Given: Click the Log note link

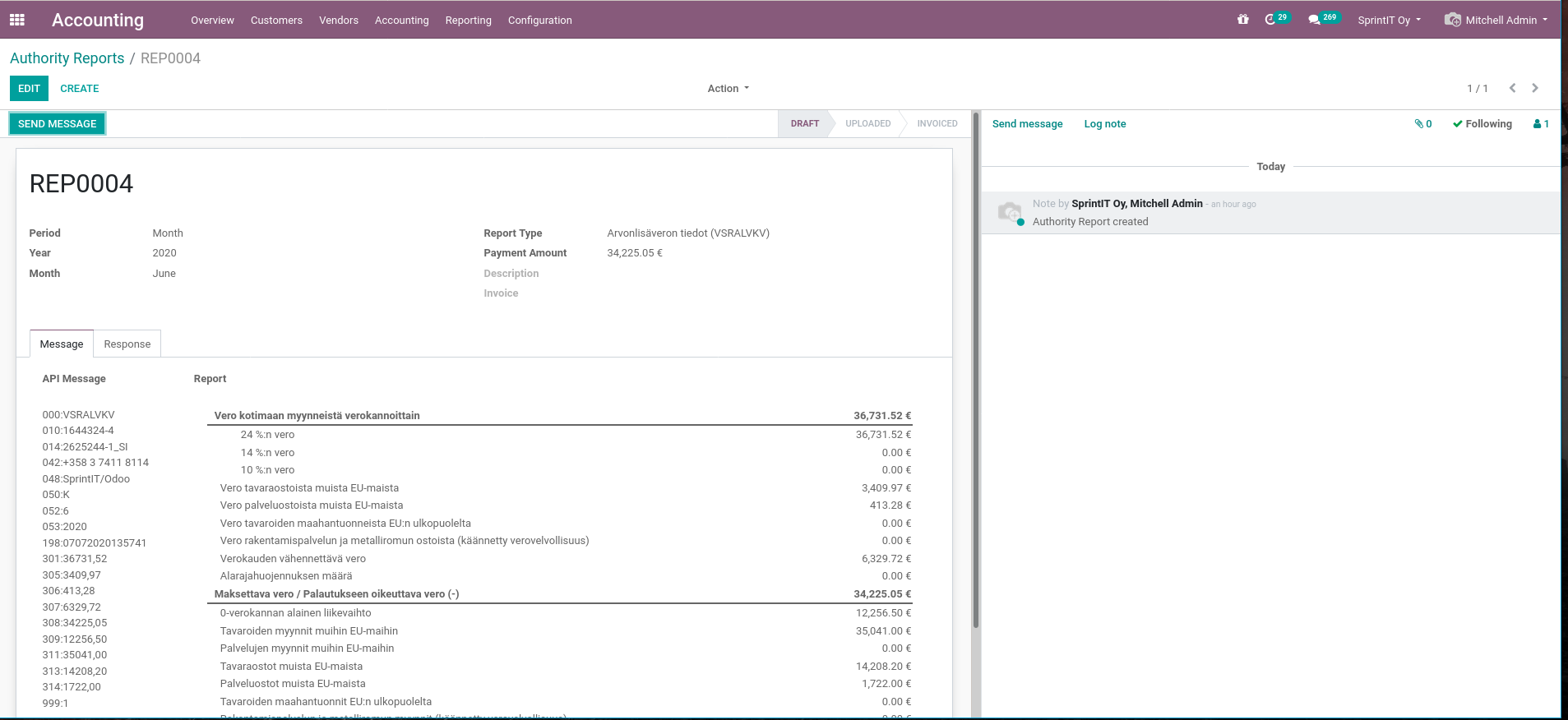Looking at the screenshot, I should click(1104, 124).
